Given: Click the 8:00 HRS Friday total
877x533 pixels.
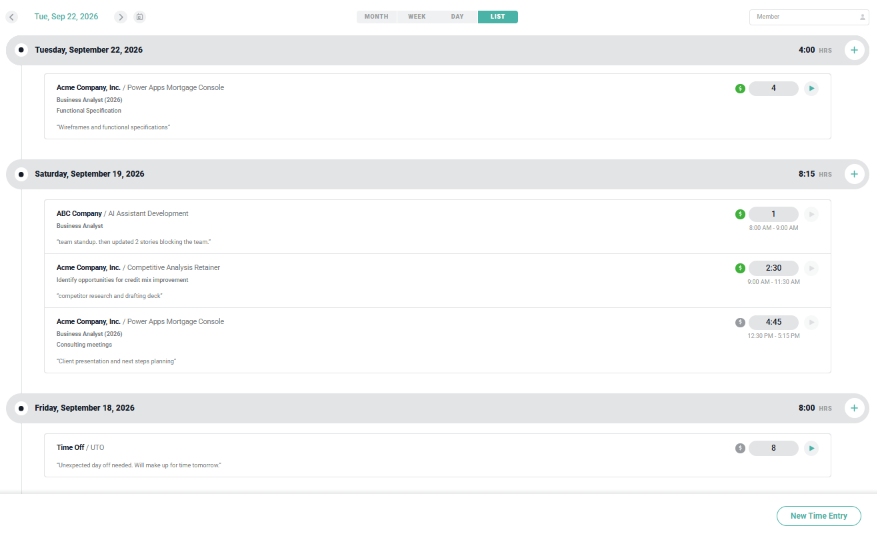Looking at the screenshot, I should pyautogui.click(x=815, y=408).
